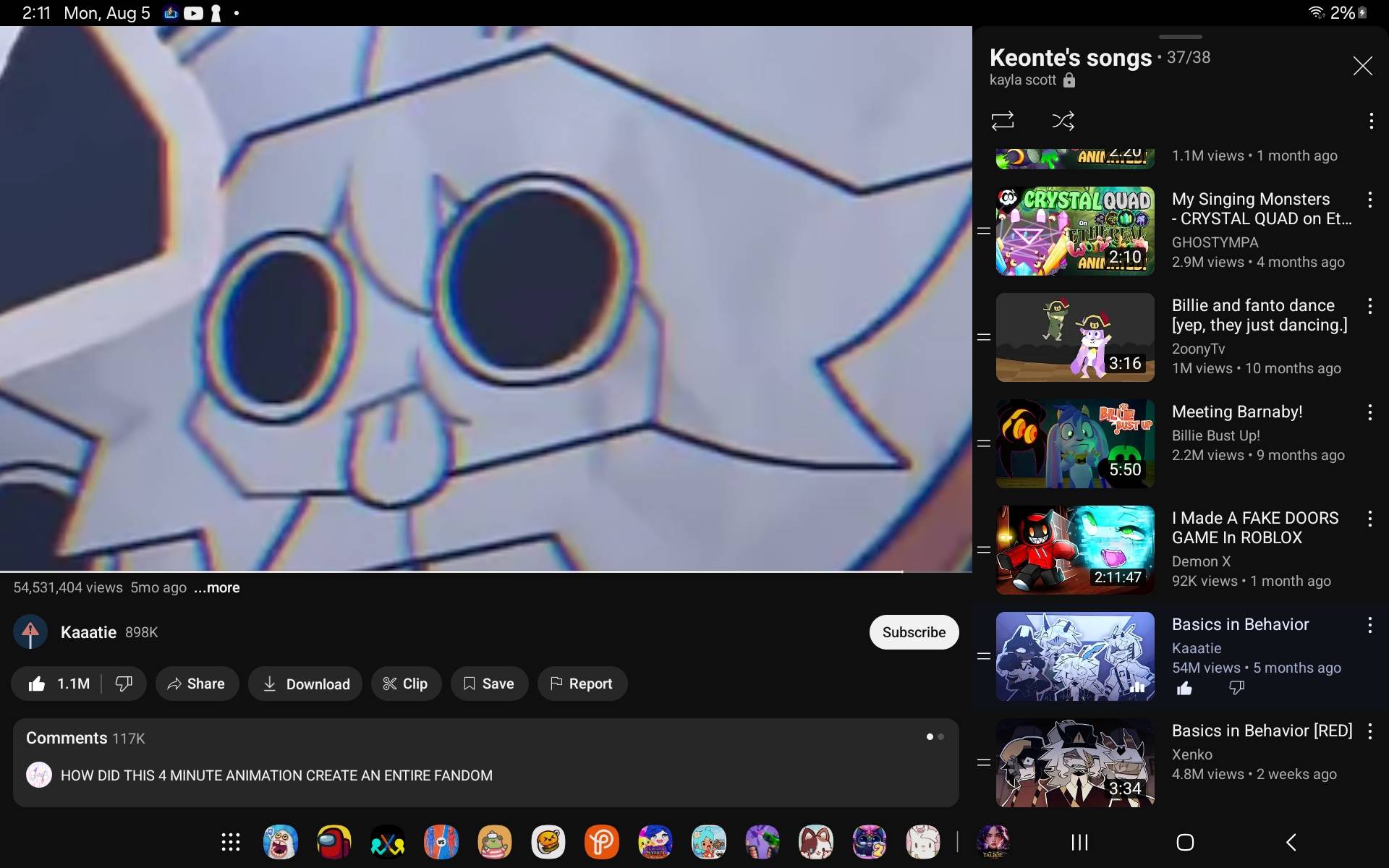Open options menu for Basics in Behavior [RED]

click(x=1369, y=731)
